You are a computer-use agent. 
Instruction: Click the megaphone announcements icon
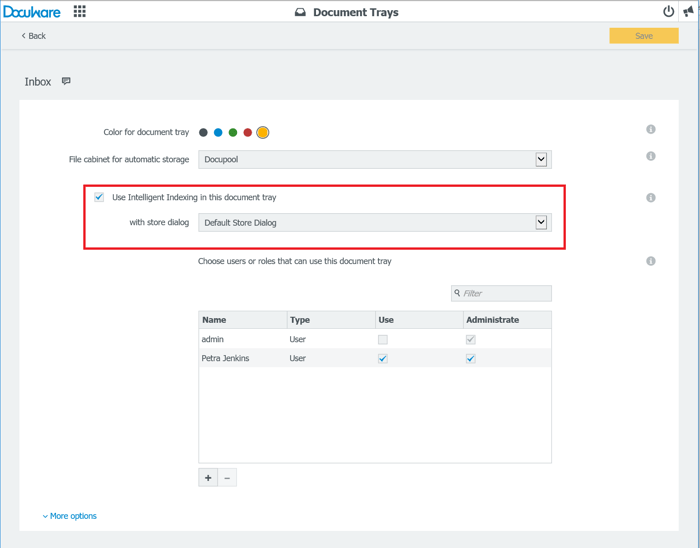[x=689, y=12]
